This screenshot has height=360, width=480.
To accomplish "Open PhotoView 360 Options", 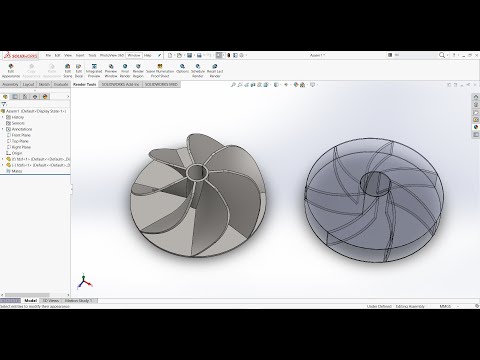I will coord(182,68).
